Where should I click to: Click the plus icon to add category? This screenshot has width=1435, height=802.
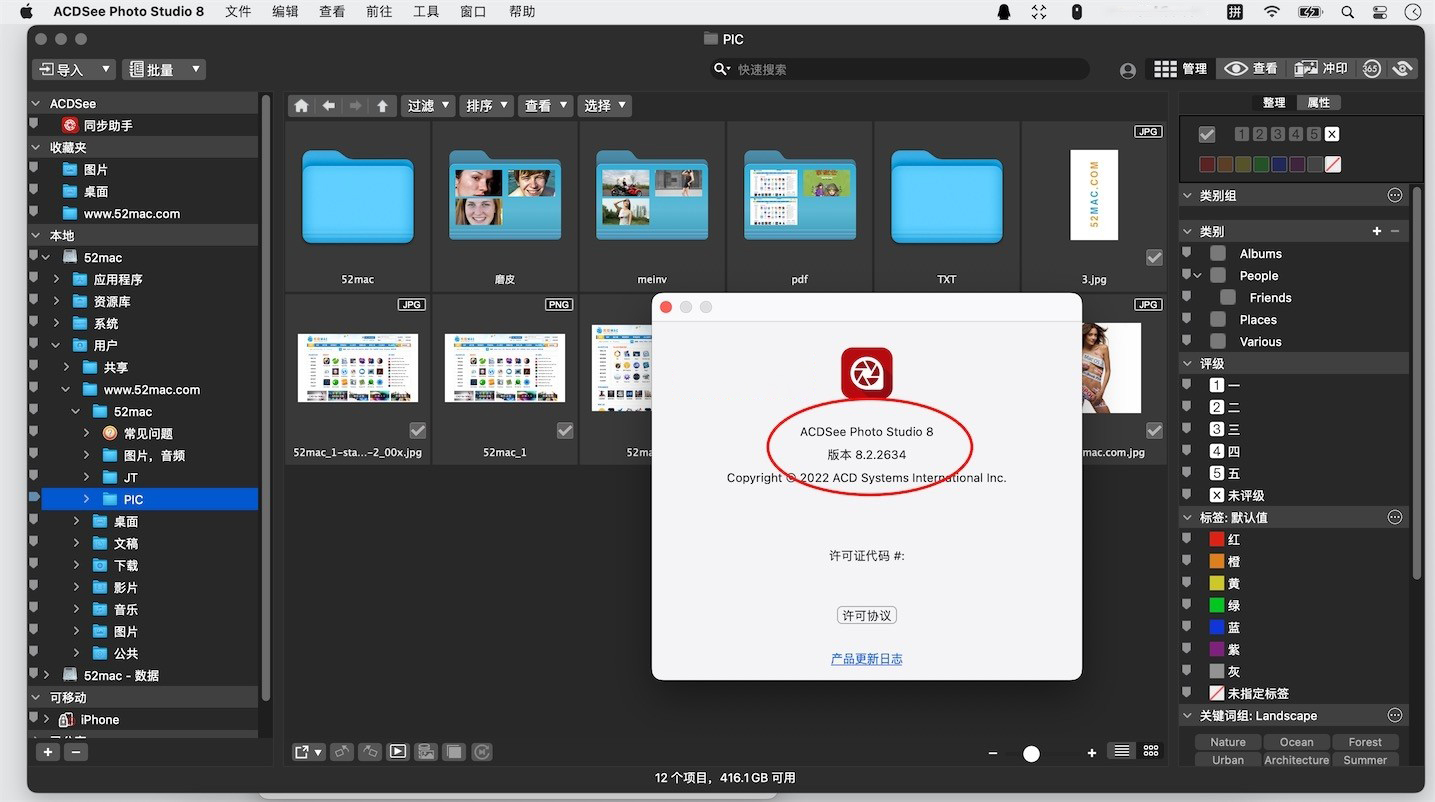1377,232
